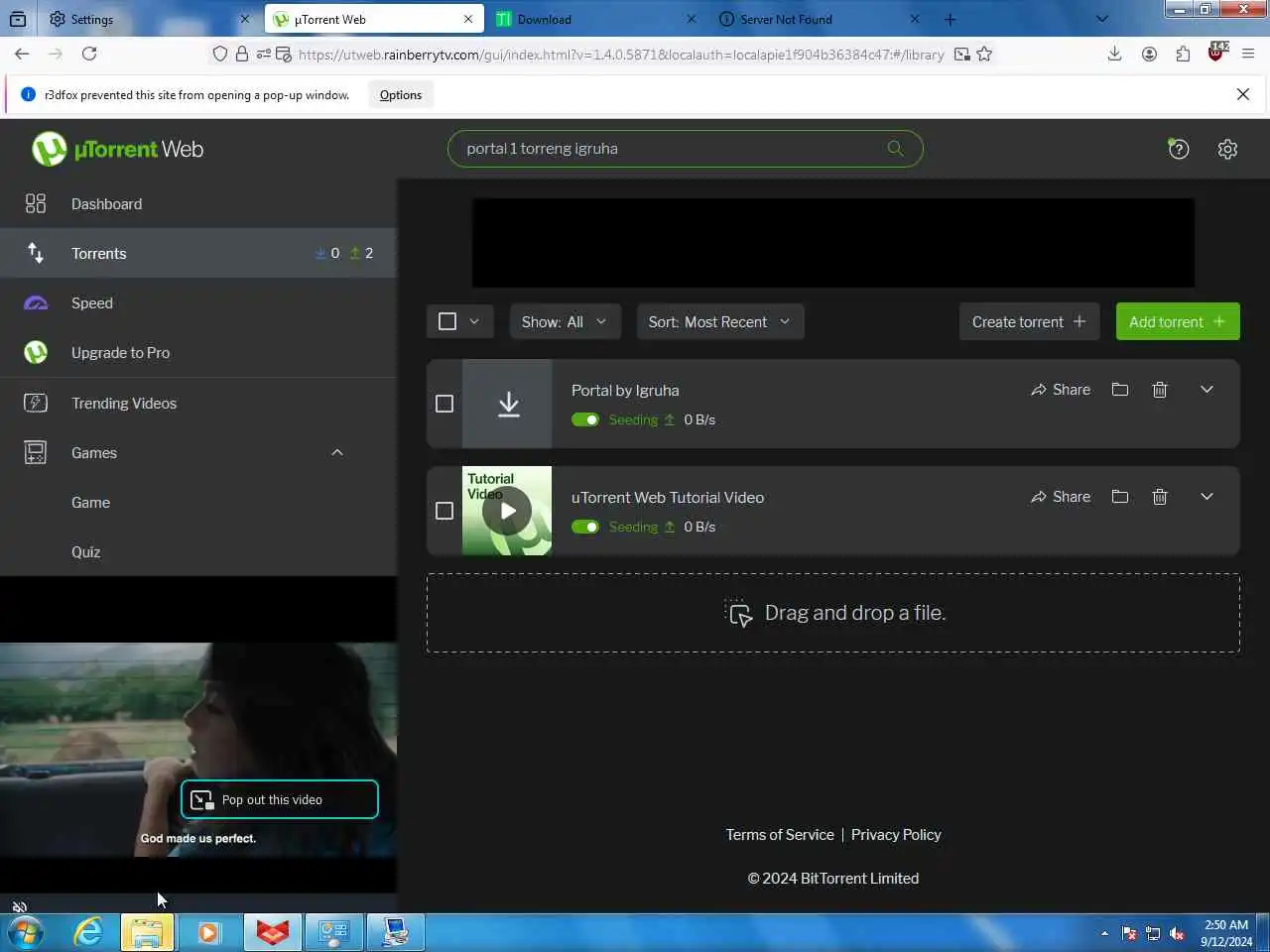
Task: Delete the uTorrent Web Tutorial Video torrent
Action: (x=1159, y=496)
